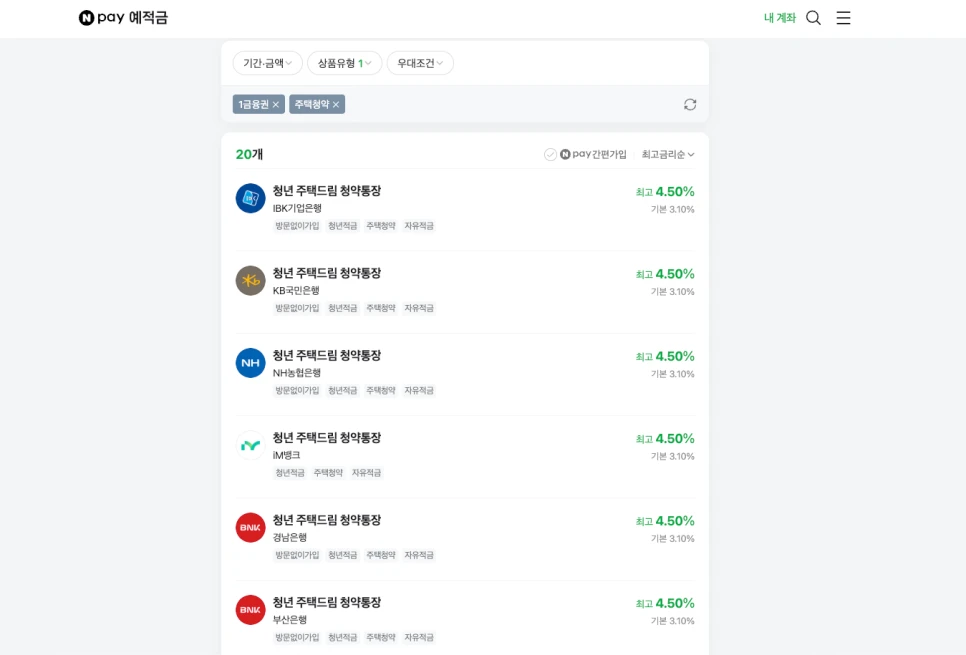The height and width of the screenshot is (655, 966).
Task: Remove the 주택청약 filter chip
Action: [336, 104]
